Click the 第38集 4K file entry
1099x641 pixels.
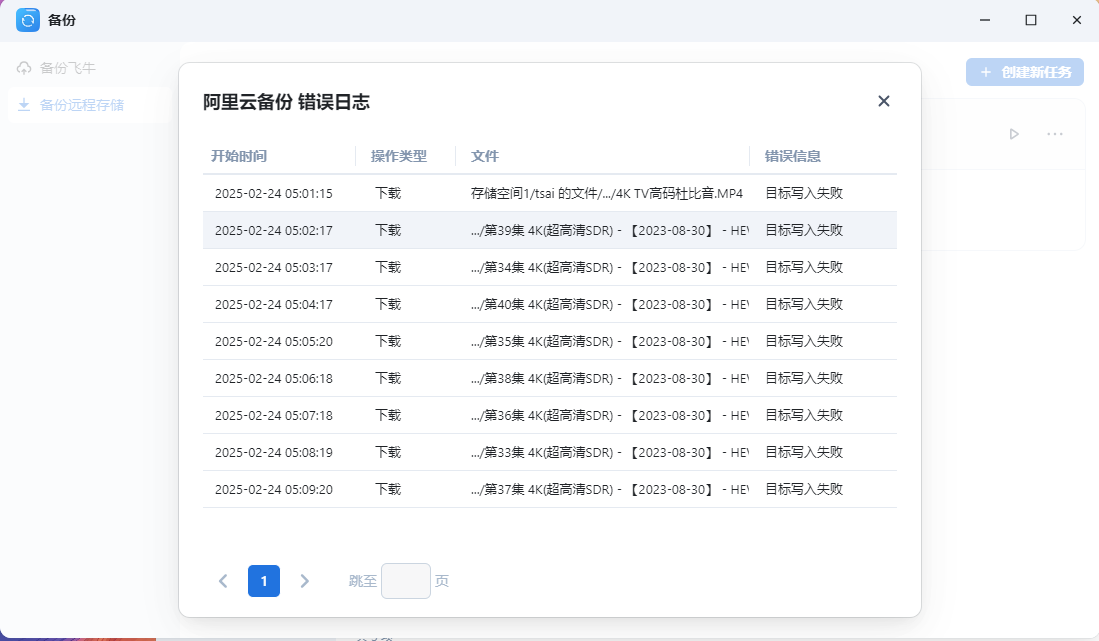[x=609, y=379]
